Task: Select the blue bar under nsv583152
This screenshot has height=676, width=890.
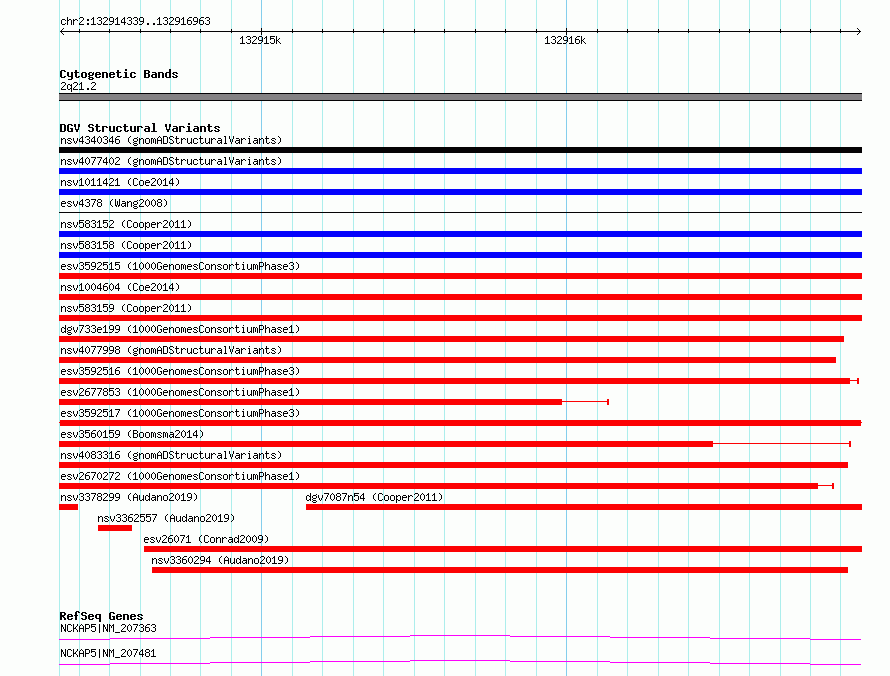Action: pyautogui.click(x=460, y=234)
